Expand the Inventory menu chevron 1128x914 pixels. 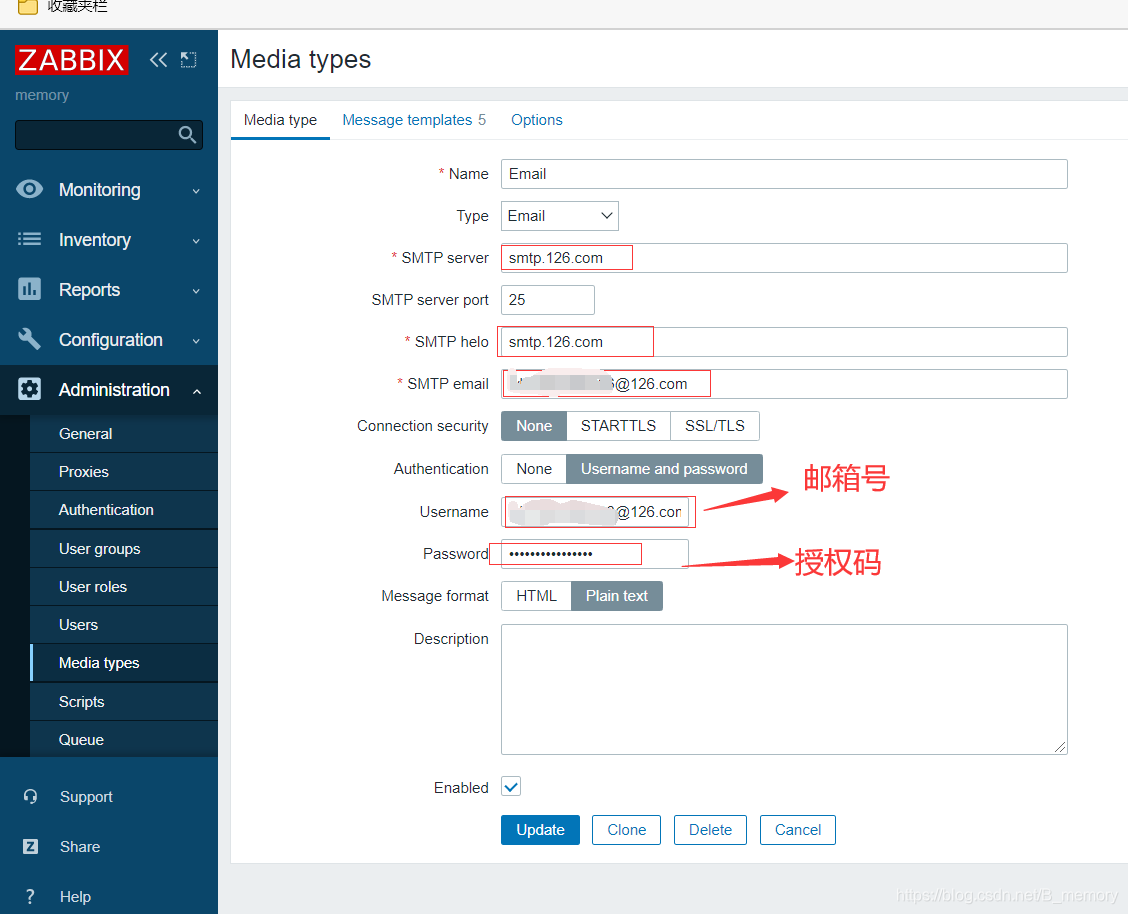tap(196, 241)
